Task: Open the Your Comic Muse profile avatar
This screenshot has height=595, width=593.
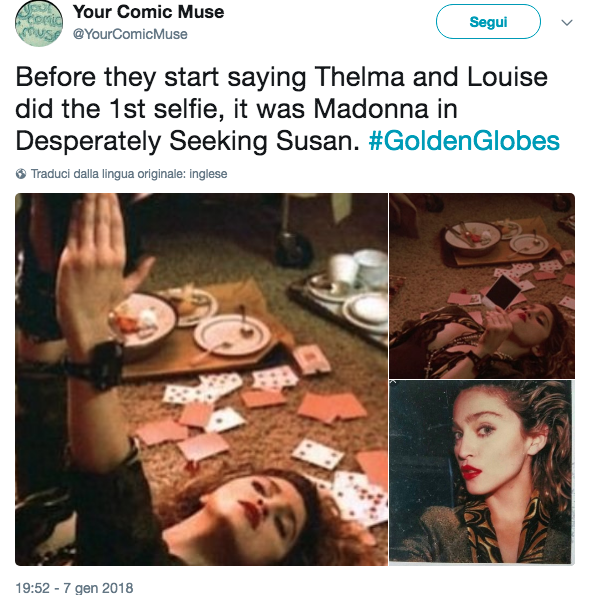Action: coord(39,23)
